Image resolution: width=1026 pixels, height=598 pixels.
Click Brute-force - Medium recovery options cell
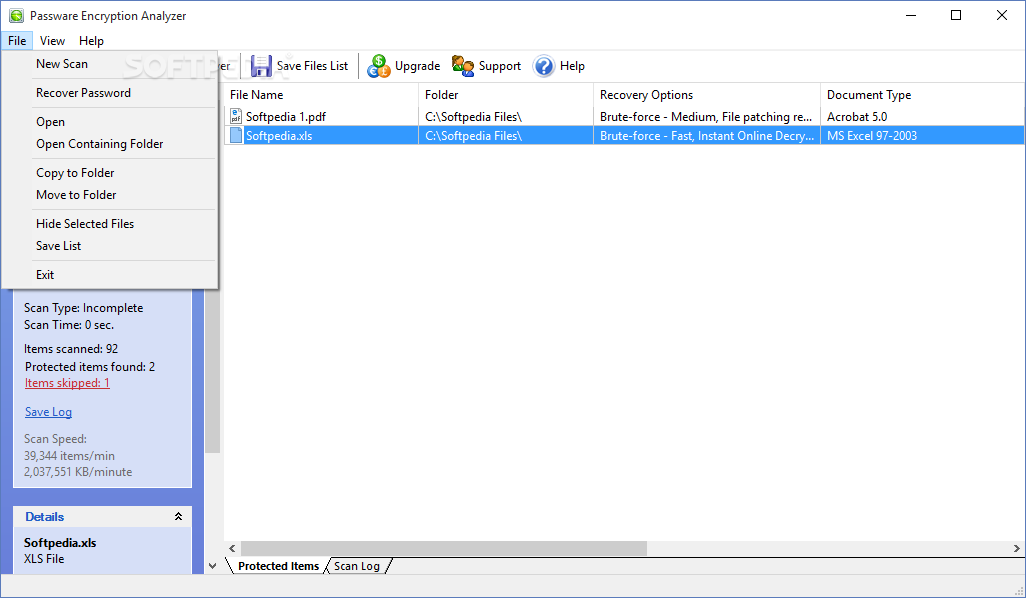tap(706, 116)
